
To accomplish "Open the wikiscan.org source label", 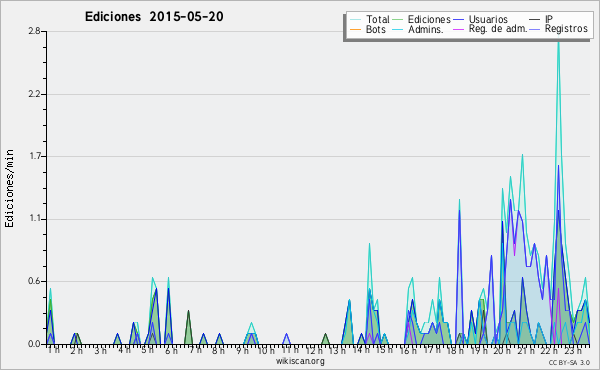I will point(300,361).
